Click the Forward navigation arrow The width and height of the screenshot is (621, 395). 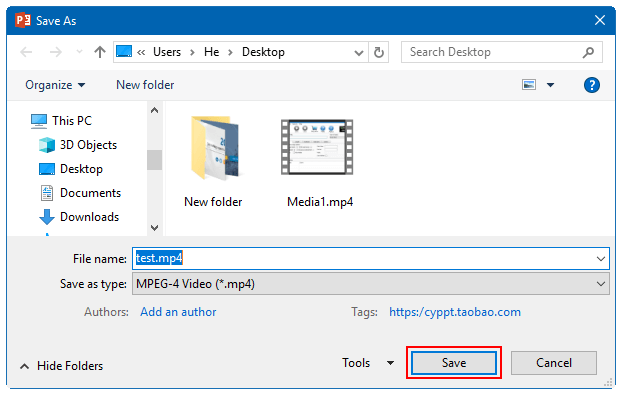[55, 52]
